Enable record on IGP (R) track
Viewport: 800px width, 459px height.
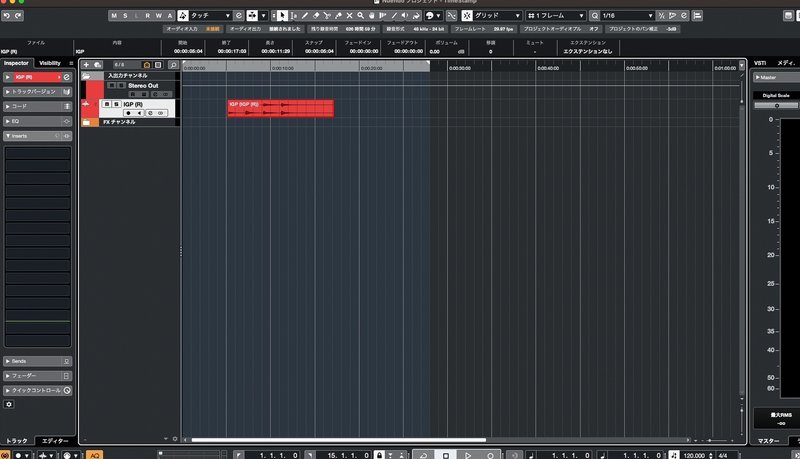[129, 113]
